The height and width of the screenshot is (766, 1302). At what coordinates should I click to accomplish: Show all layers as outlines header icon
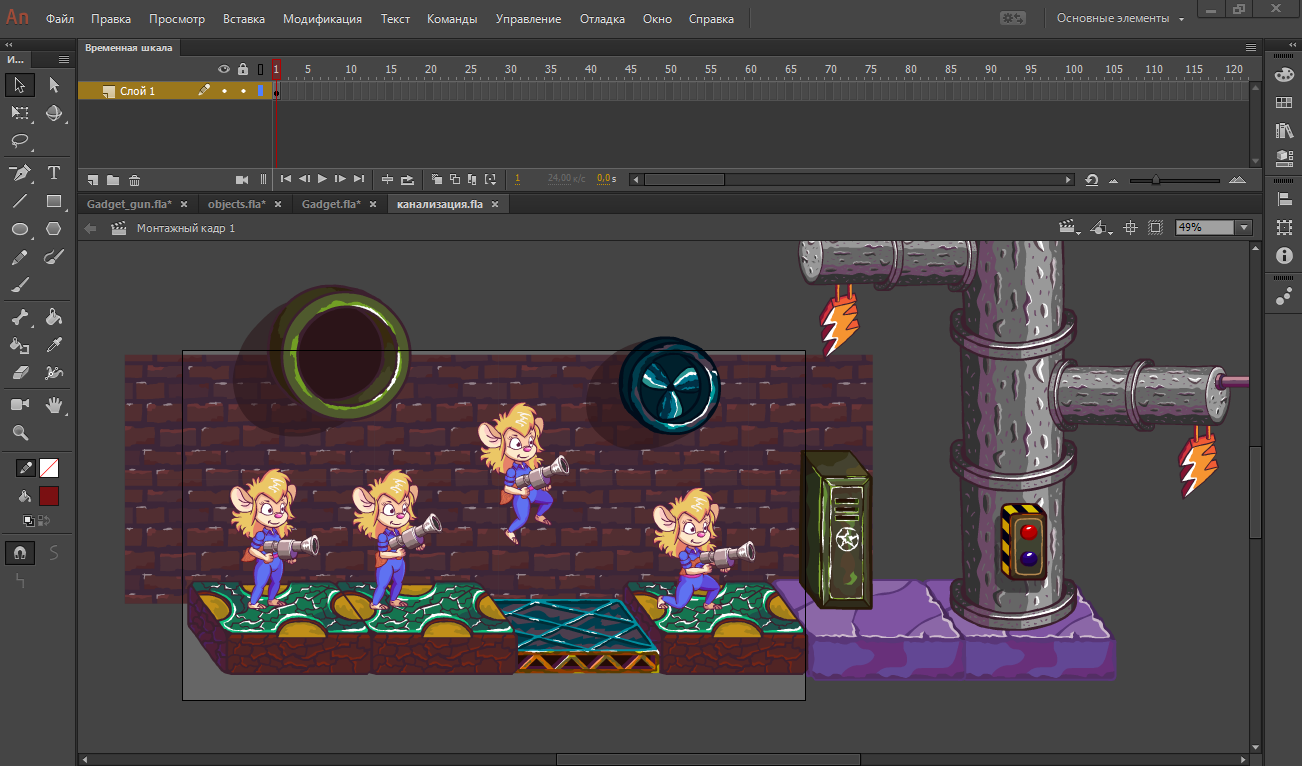click(x=261, y=69)
